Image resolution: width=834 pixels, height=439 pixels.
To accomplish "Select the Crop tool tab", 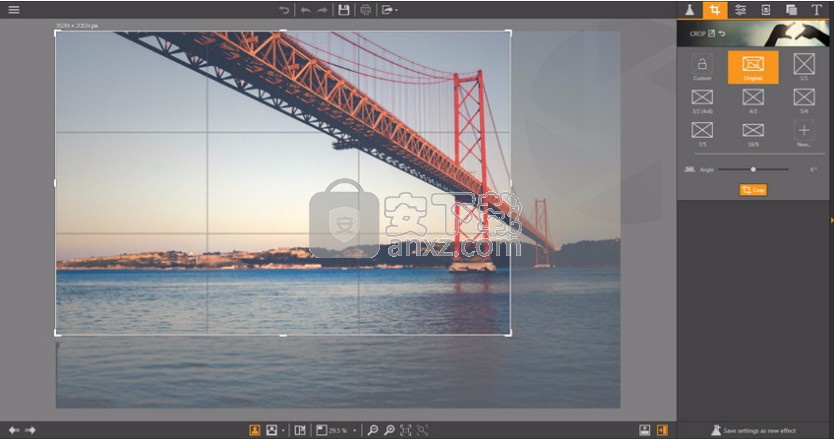I will point(715,10).
